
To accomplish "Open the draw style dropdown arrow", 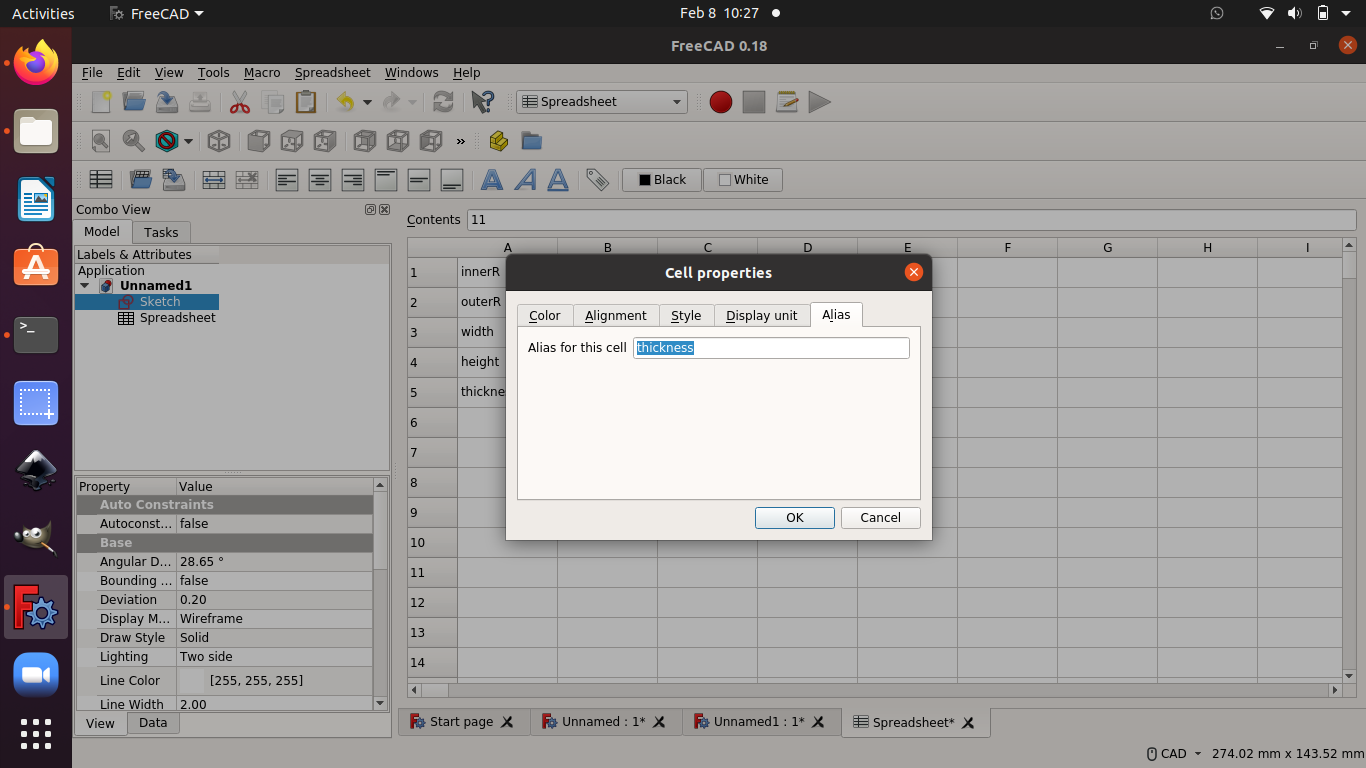I will pos(188,141).
